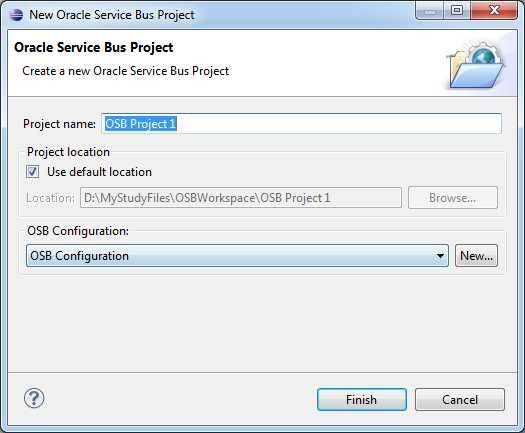Screen dimensions: 525x433
Task: Click the Eclipse icon in title bar
Action: click(16, 15)
